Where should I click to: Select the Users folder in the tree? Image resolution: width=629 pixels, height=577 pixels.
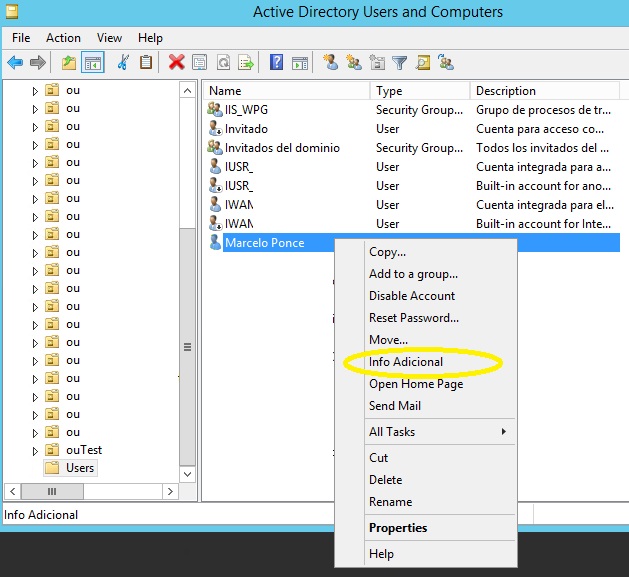click(80, 468)
